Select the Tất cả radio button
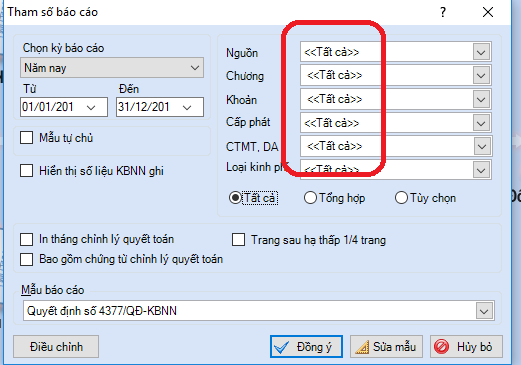 click(235, 198)
